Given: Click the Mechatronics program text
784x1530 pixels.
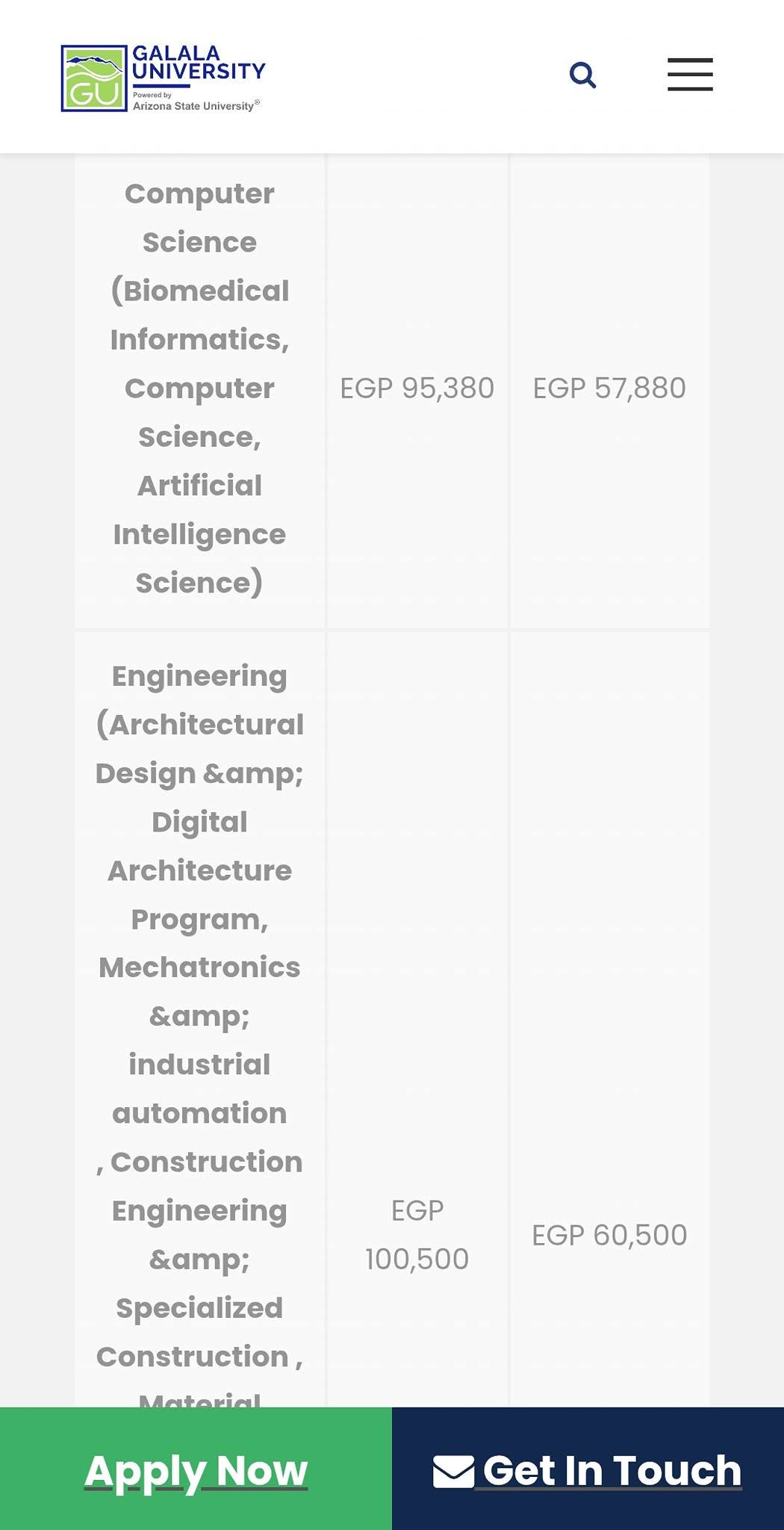Looking at the screenshot, I should [x=199, y=967].
